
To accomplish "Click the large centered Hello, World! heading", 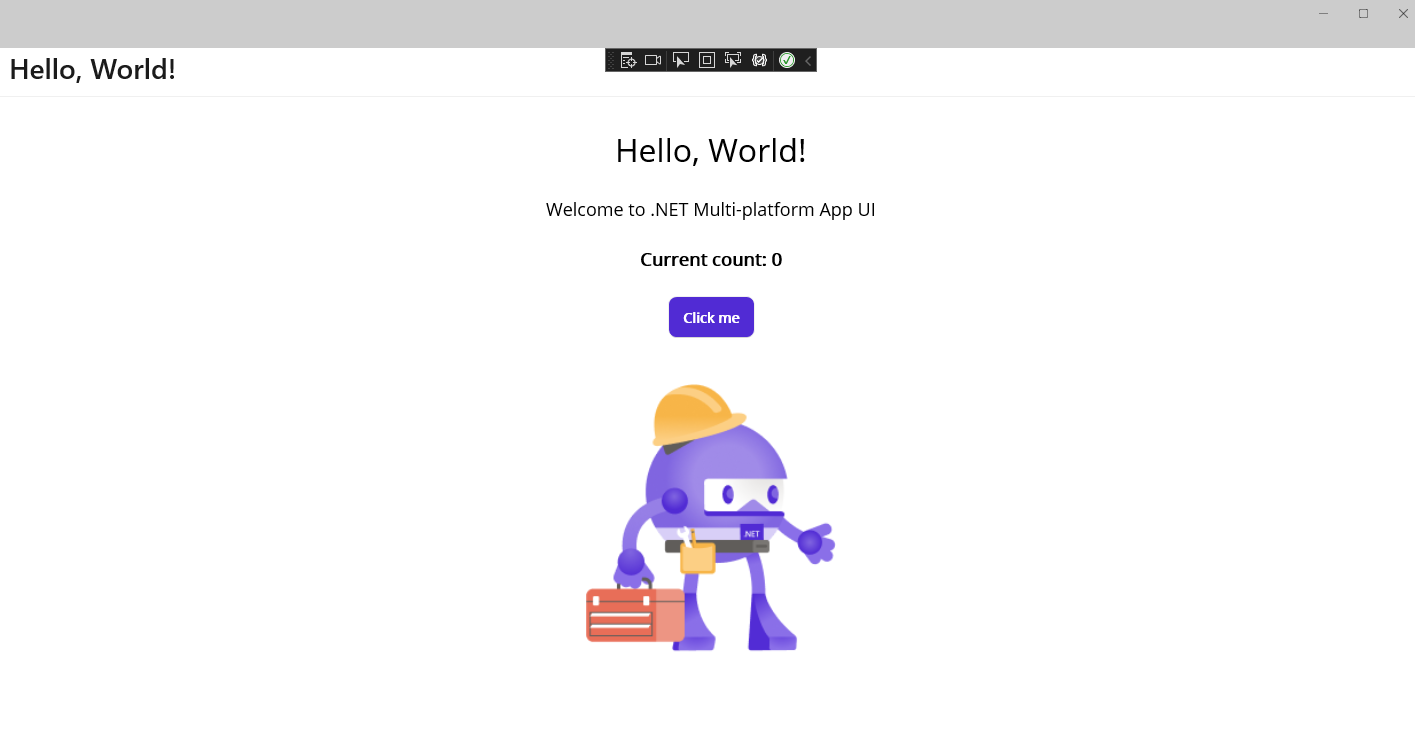I will pos(711,151).
